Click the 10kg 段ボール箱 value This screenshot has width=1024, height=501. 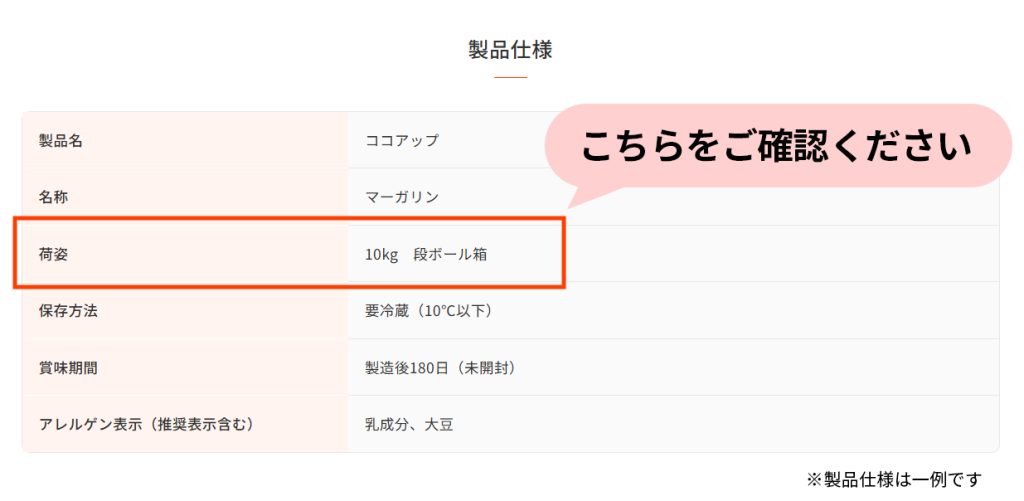coord(426,254)
